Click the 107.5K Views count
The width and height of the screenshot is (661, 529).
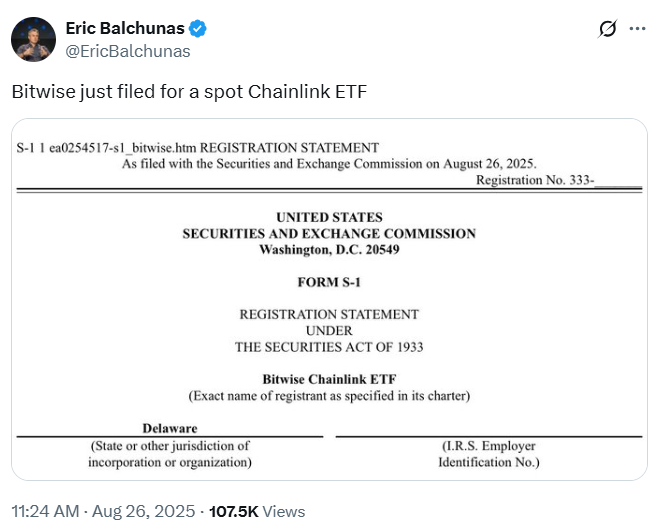coord(256,511)
